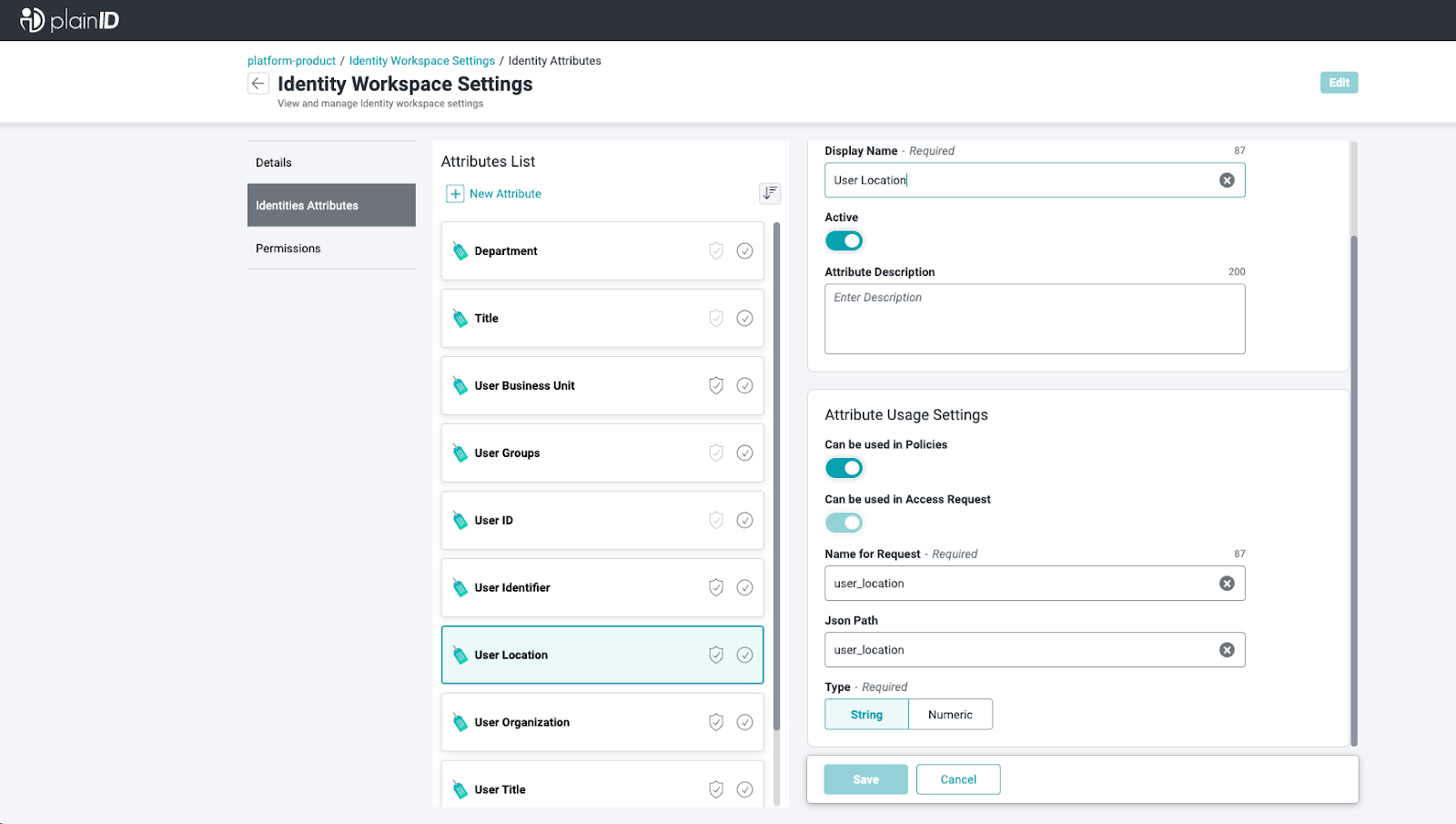Toggle Can be used in Access Request switch
The width and height of the screenshot is (1456, 824).
[x=844, y=523]
